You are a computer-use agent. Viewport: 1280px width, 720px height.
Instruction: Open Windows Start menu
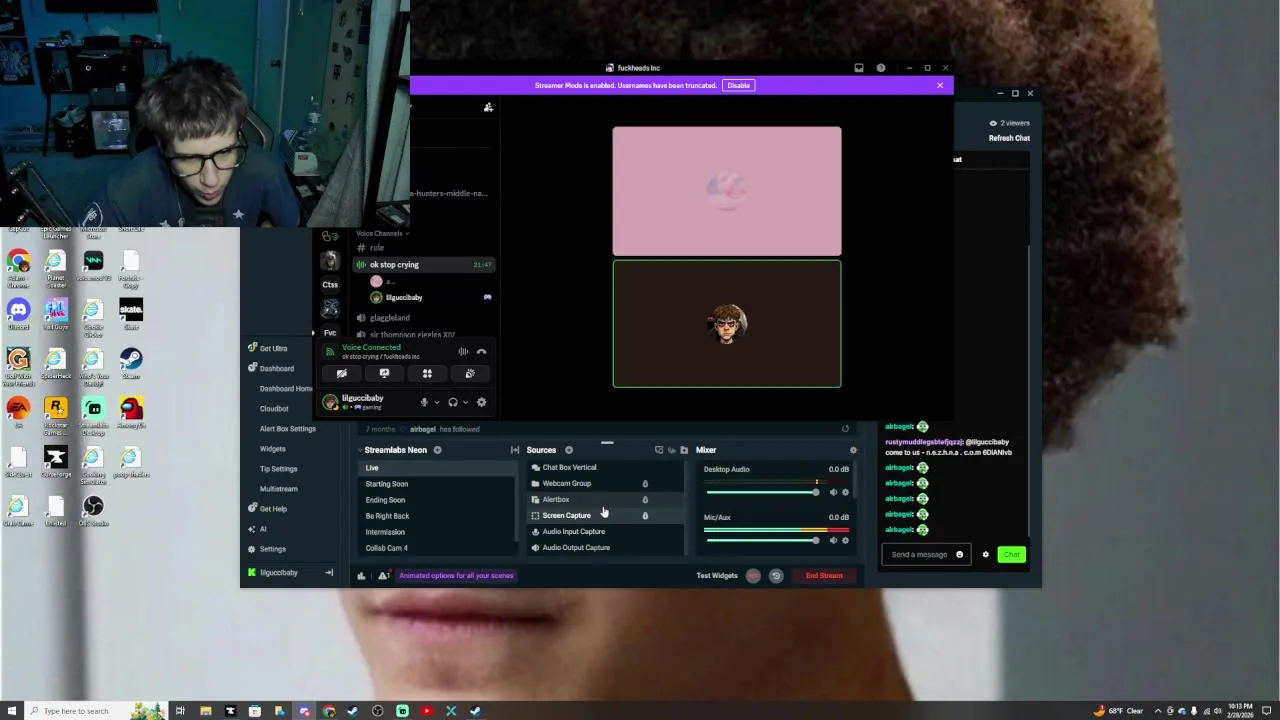pyautogui.click(x=12, y=711)
